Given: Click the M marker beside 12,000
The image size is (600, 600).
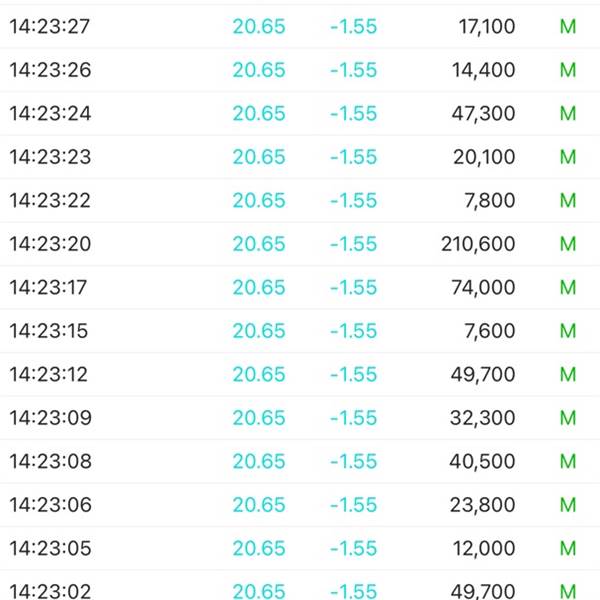Looking at the screenshot, I should pos(568,548).
